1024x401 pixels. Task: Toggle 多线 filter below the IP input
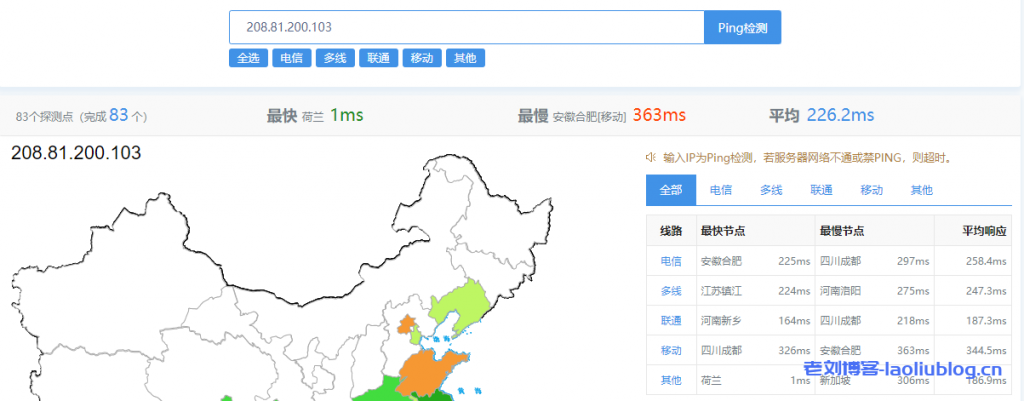click(333, 58)
